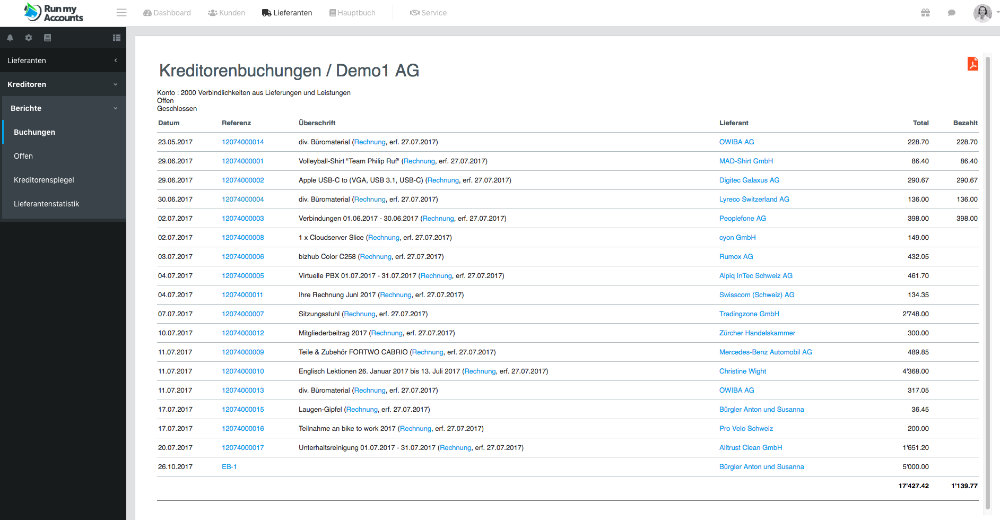Open reference 12074000015
The width and height of the screenshot is (1000, 520).
point(242,410)
